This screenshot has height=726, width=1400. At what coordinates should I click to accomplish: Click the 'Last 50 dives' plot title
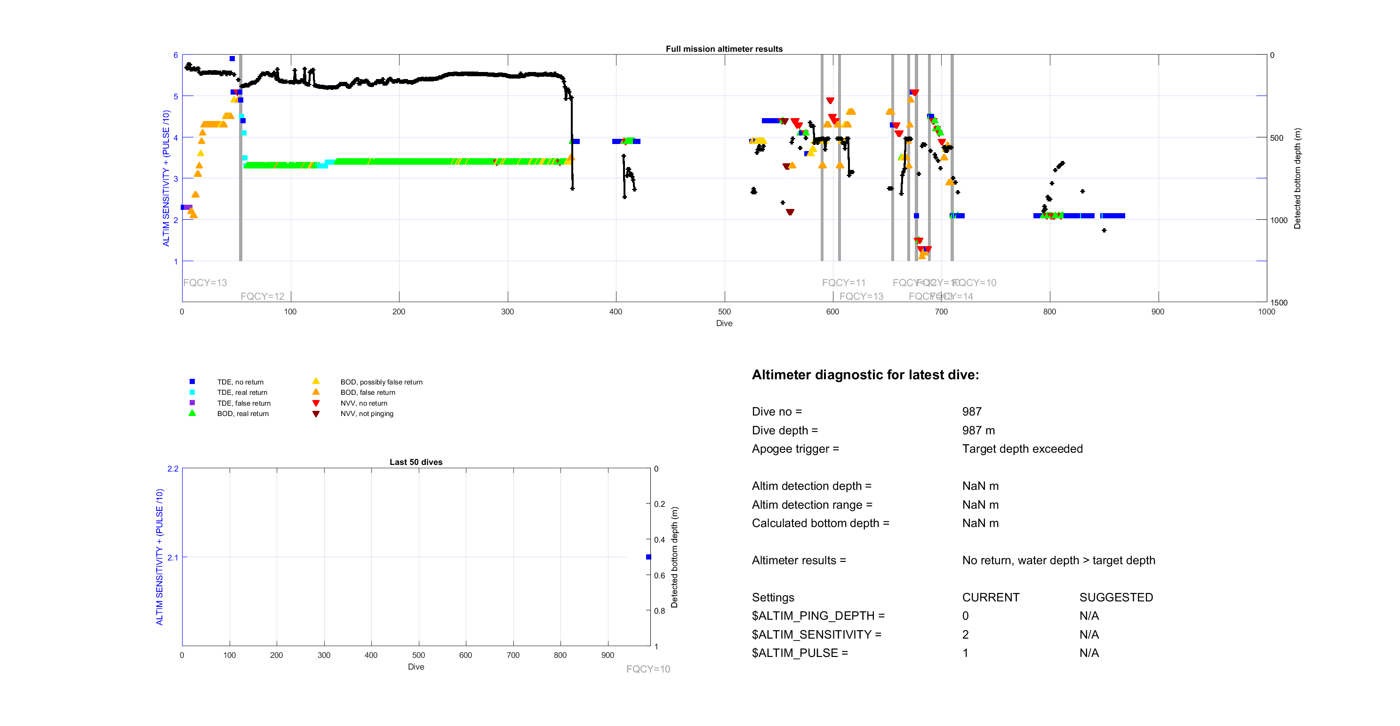coord(416,462)
